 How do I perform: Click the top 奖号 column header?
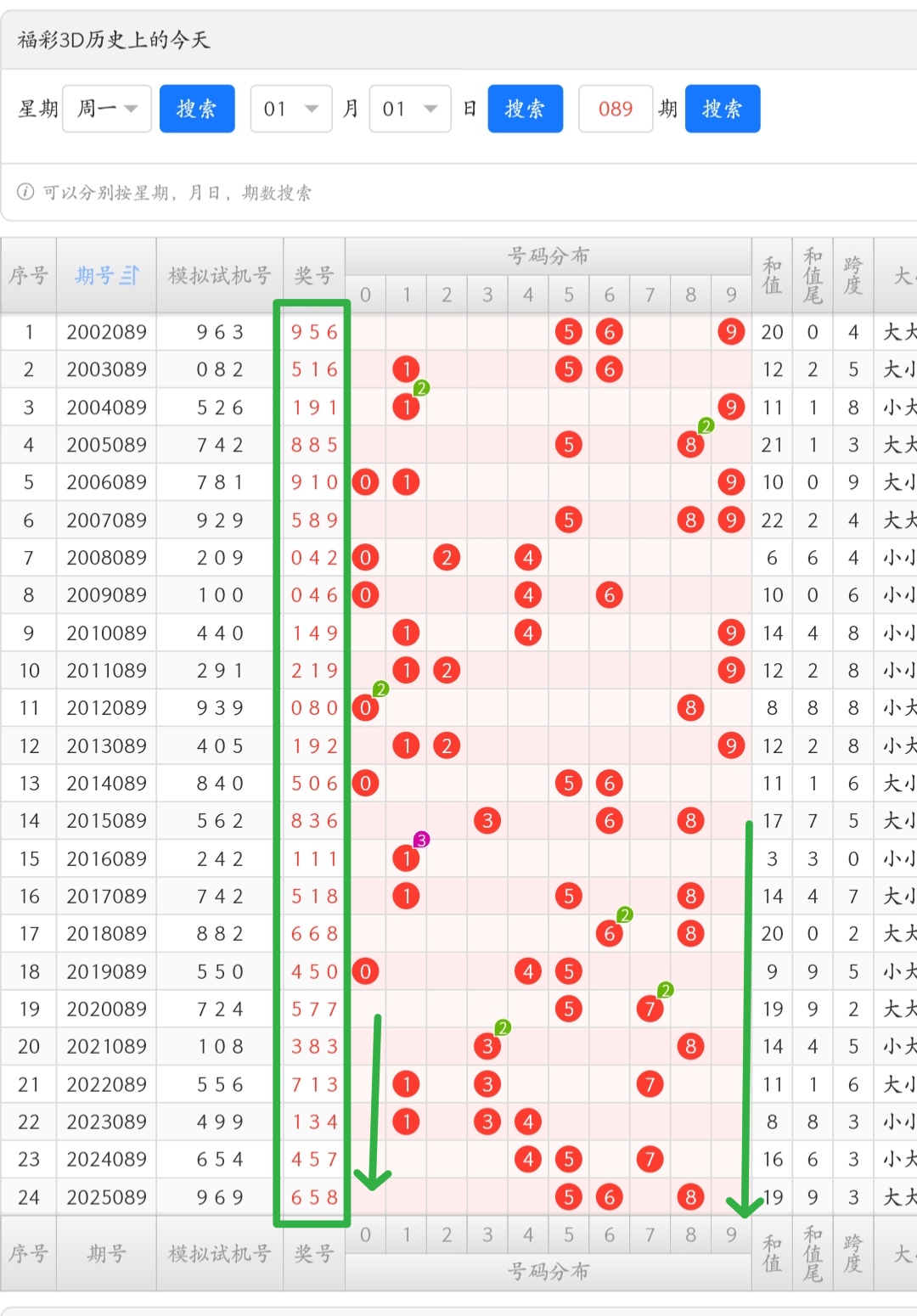[314, 275]
